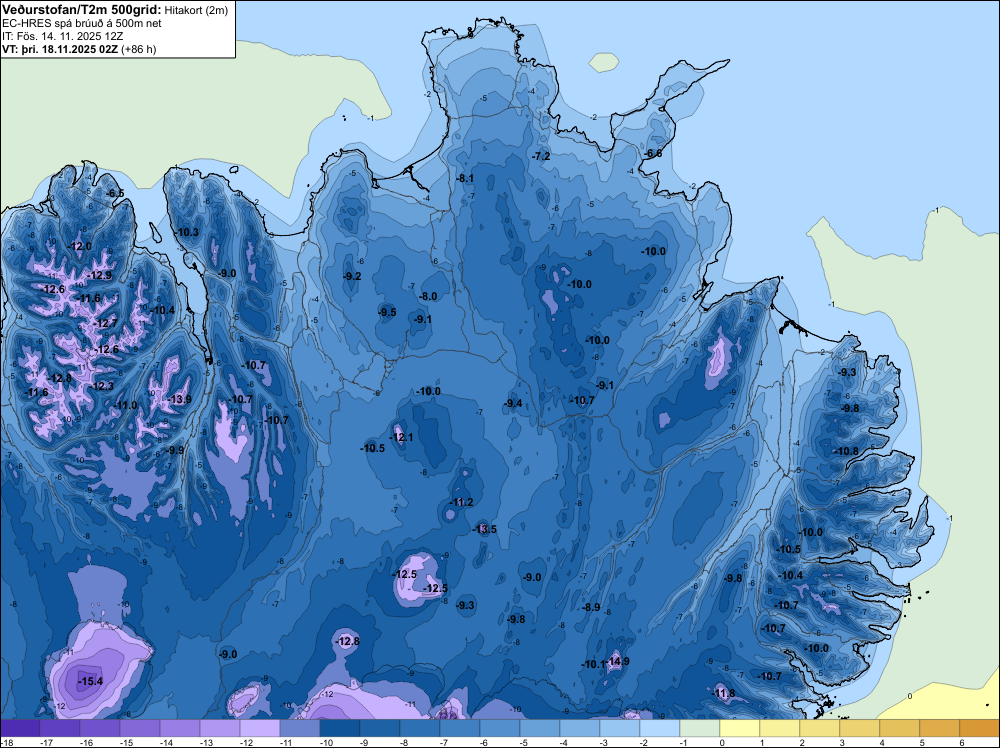Click the -7.2 temperature value
Viewport: 1000px width, 748px height.
pyautogui.click(x=541, y=156)
